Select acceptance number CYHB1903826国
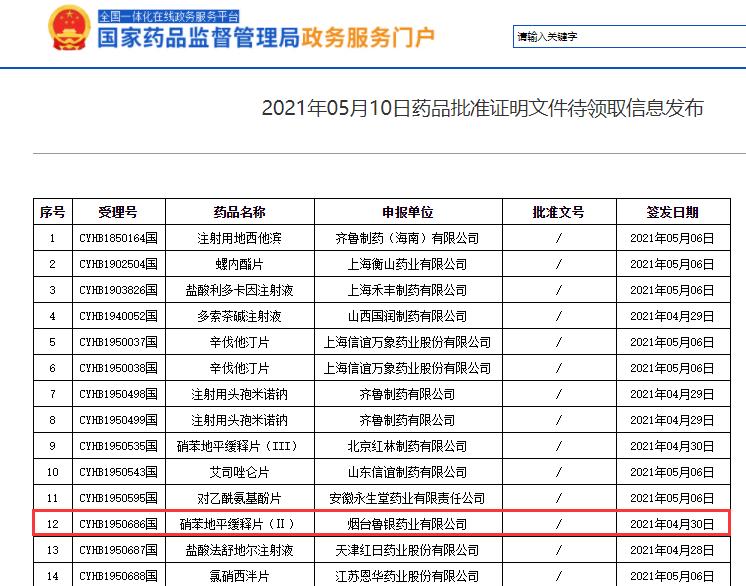 pos(118,290)
